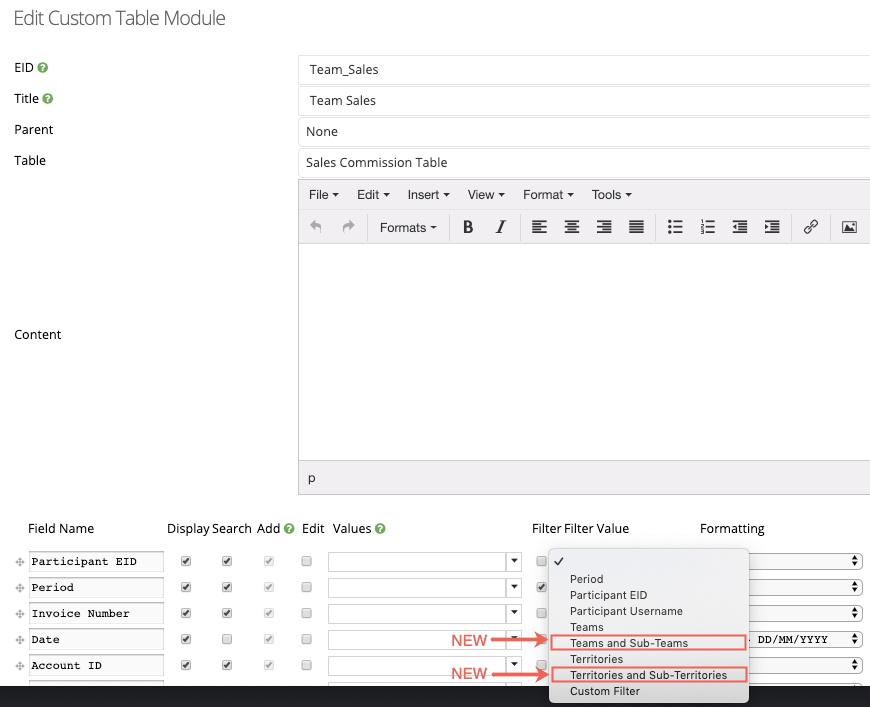Grab the Account ID row move handle

(x=20, y=666)
